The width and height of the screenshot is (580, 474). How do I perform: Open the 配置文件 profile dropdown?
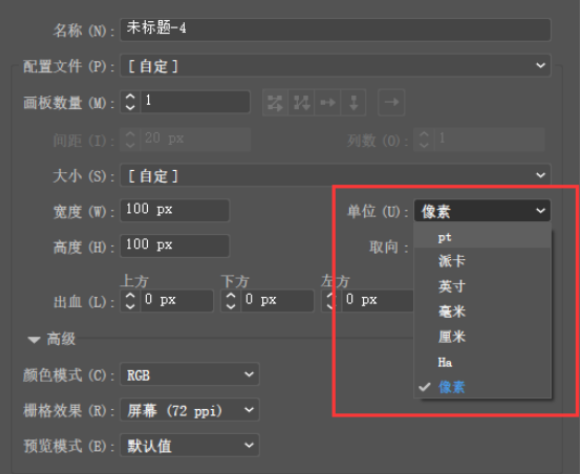click(335, 66)
